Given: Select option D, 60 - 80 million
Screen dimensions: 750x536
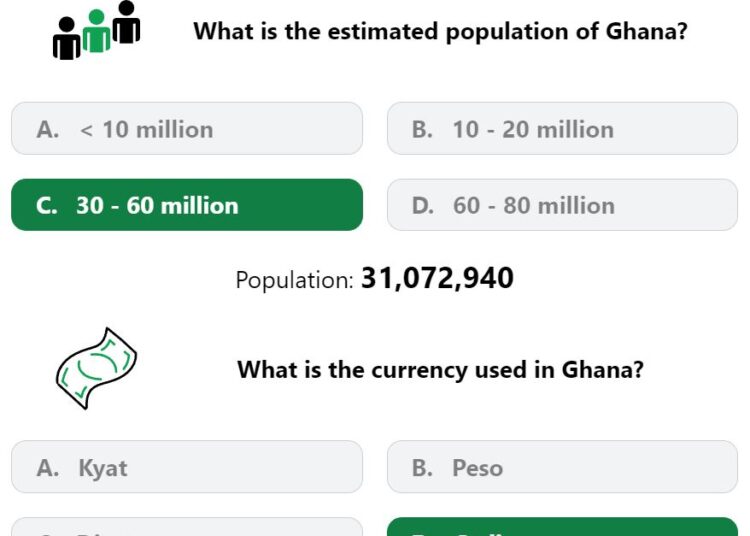Looking at the screenshot, I should pos(562,205).
